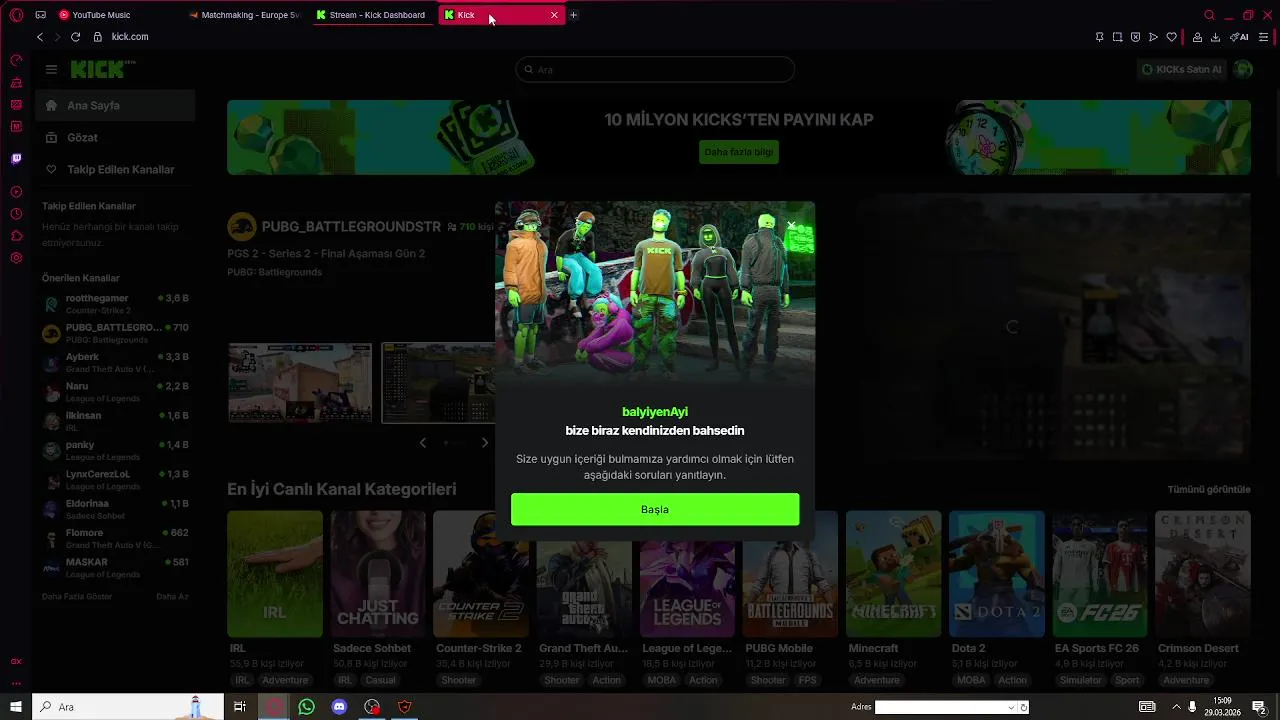Open Discord from Windows taskbar

[339, 707]
